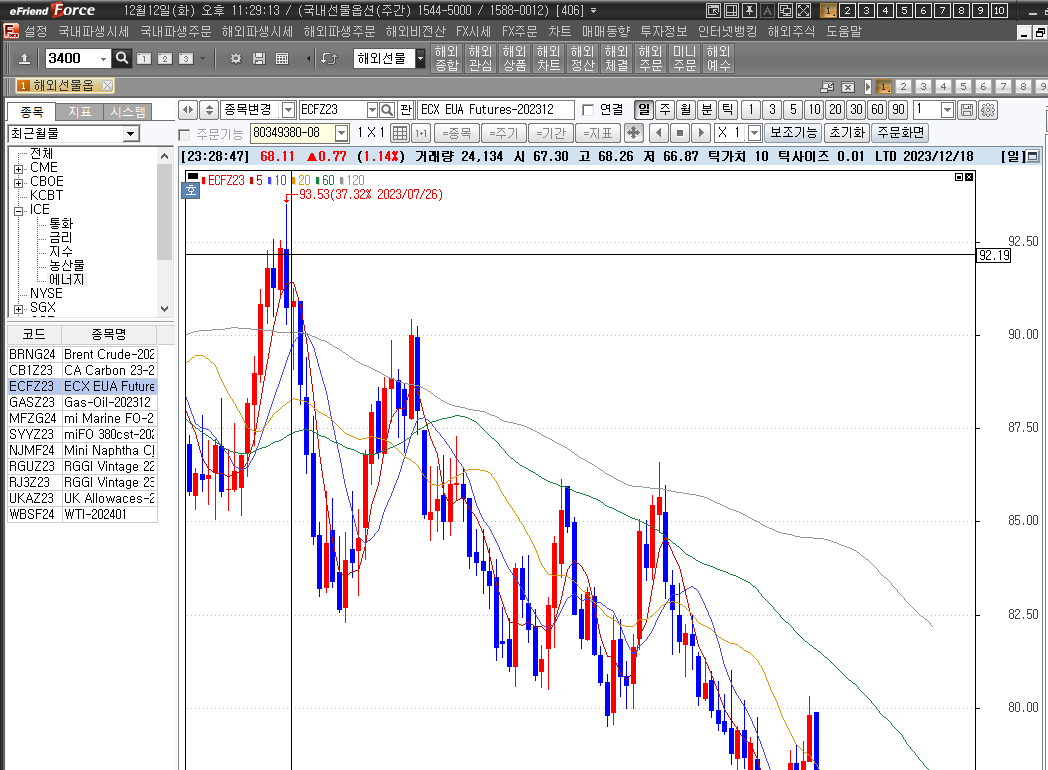Open the 차트 menu in the menu bar
Viewport: 1048px width, 770px height.
point(559,31)
